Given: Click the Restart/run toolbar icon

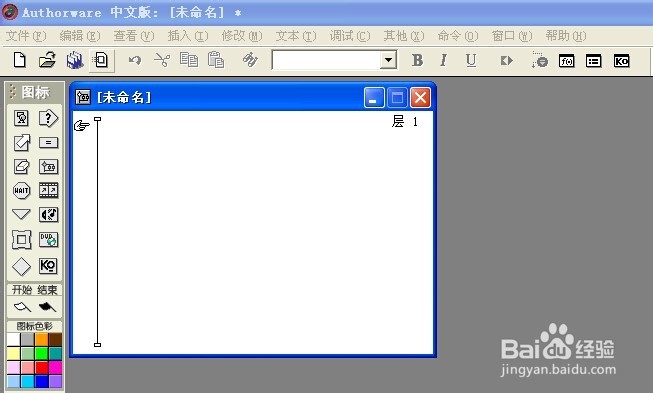Looking at the screenshot, I should (506, 61).
